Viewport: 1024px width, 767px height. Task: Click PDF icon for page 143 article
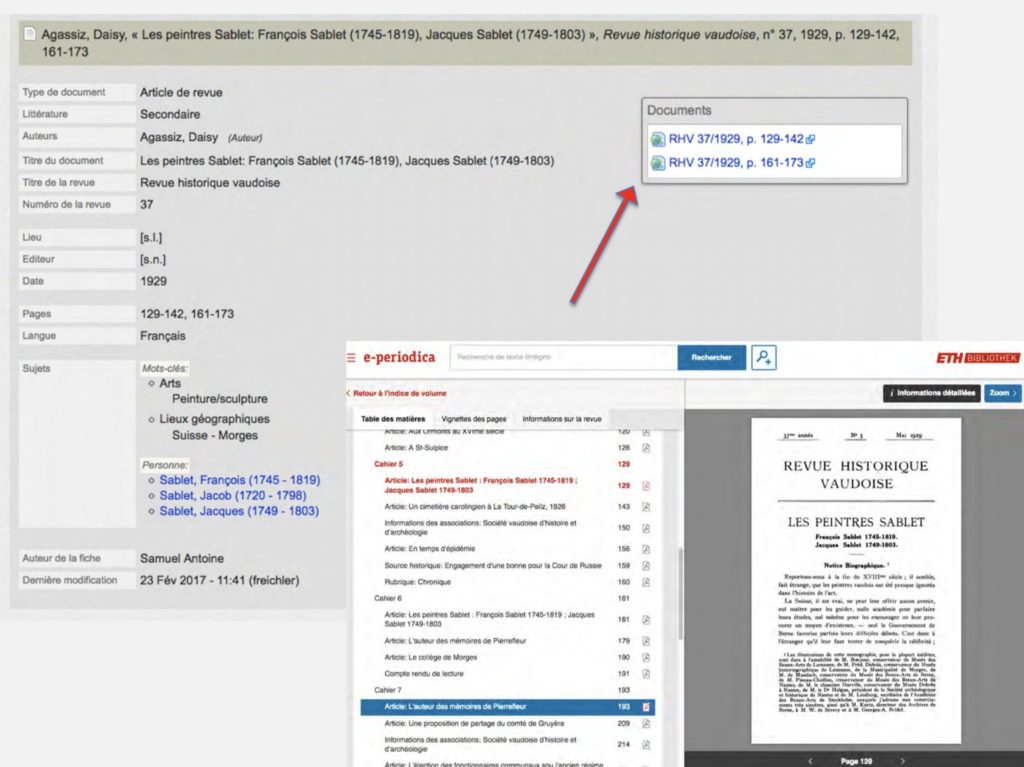click(646, 507)
